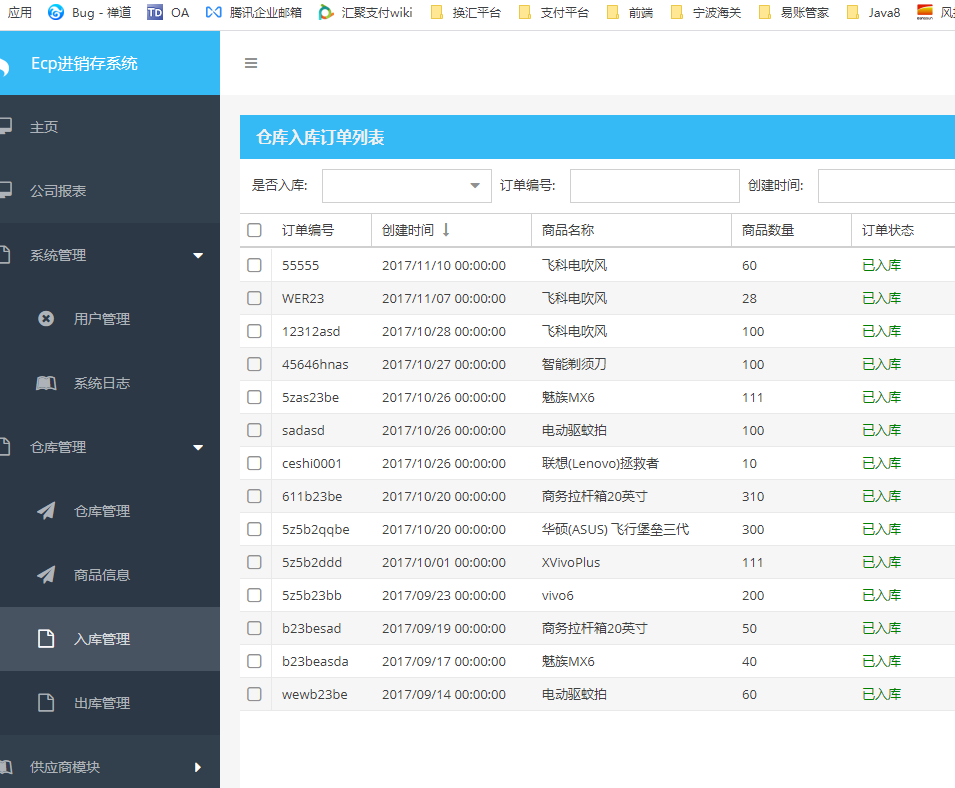Check the box for order 5zas23be
Image resolution: width=955 pixels, height=788 pixels.
[254, 396]
